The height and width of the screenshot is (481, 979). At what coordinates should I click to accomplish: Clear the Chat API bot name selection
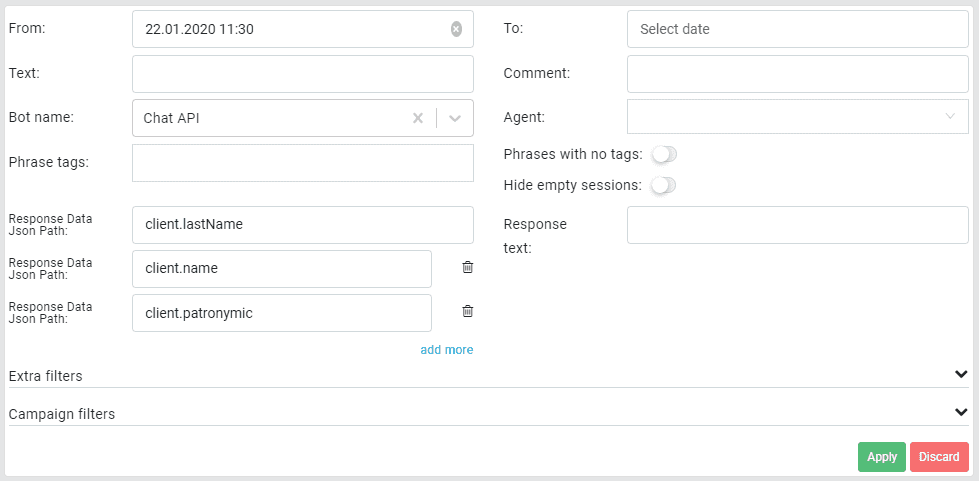pos(418,118)
